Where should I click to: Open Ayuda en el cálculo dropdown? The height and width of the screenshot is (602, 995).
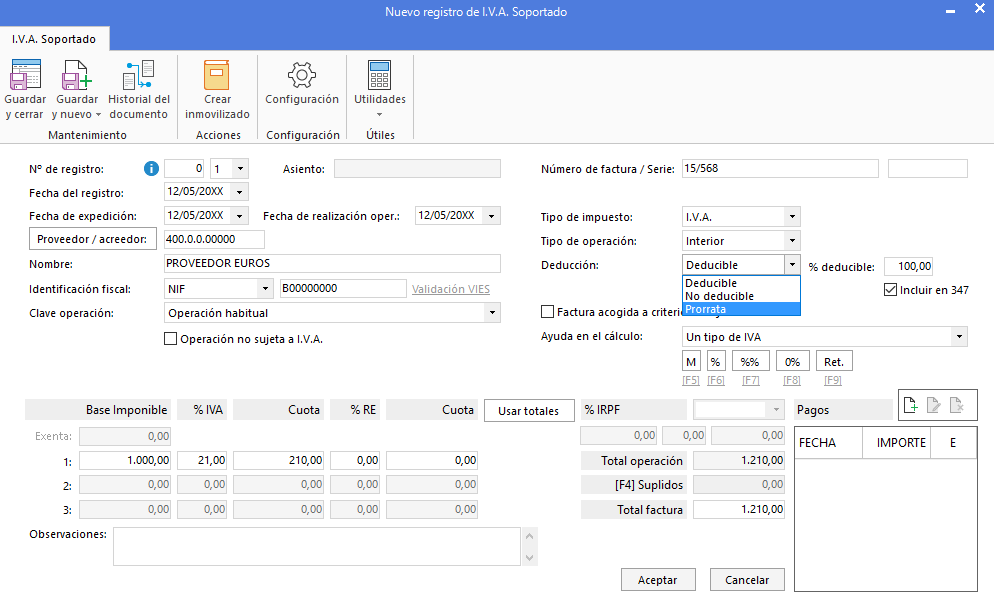[959, 337]
